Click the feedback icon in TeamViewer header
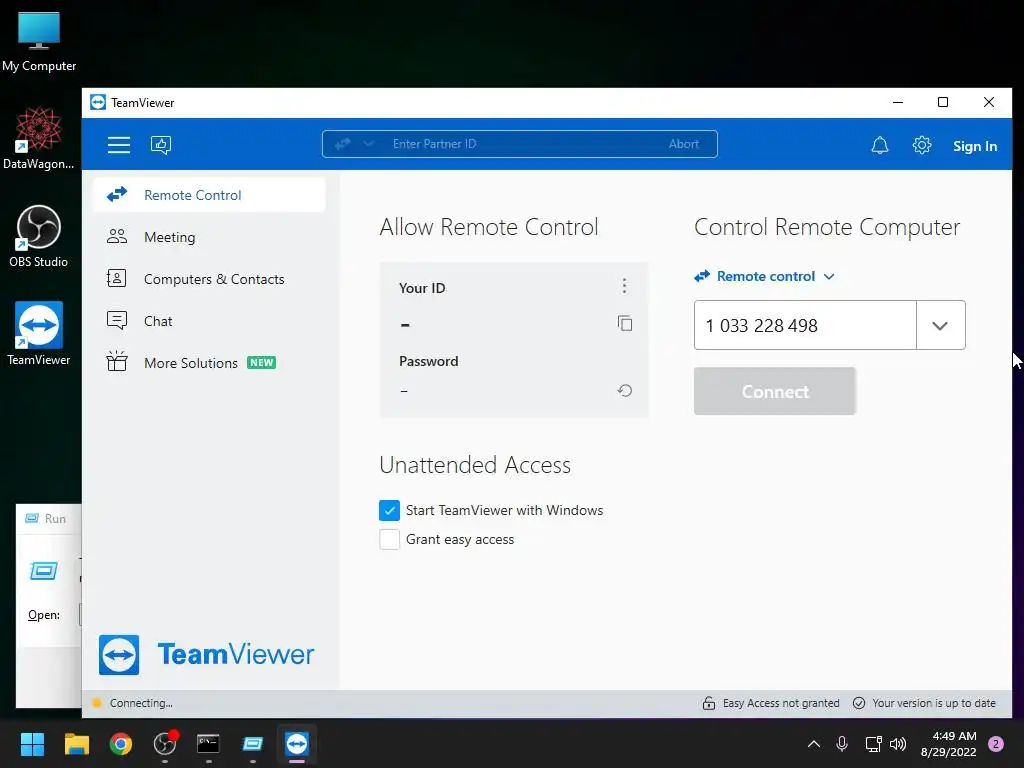1024x768 pixels. (161, 144)
